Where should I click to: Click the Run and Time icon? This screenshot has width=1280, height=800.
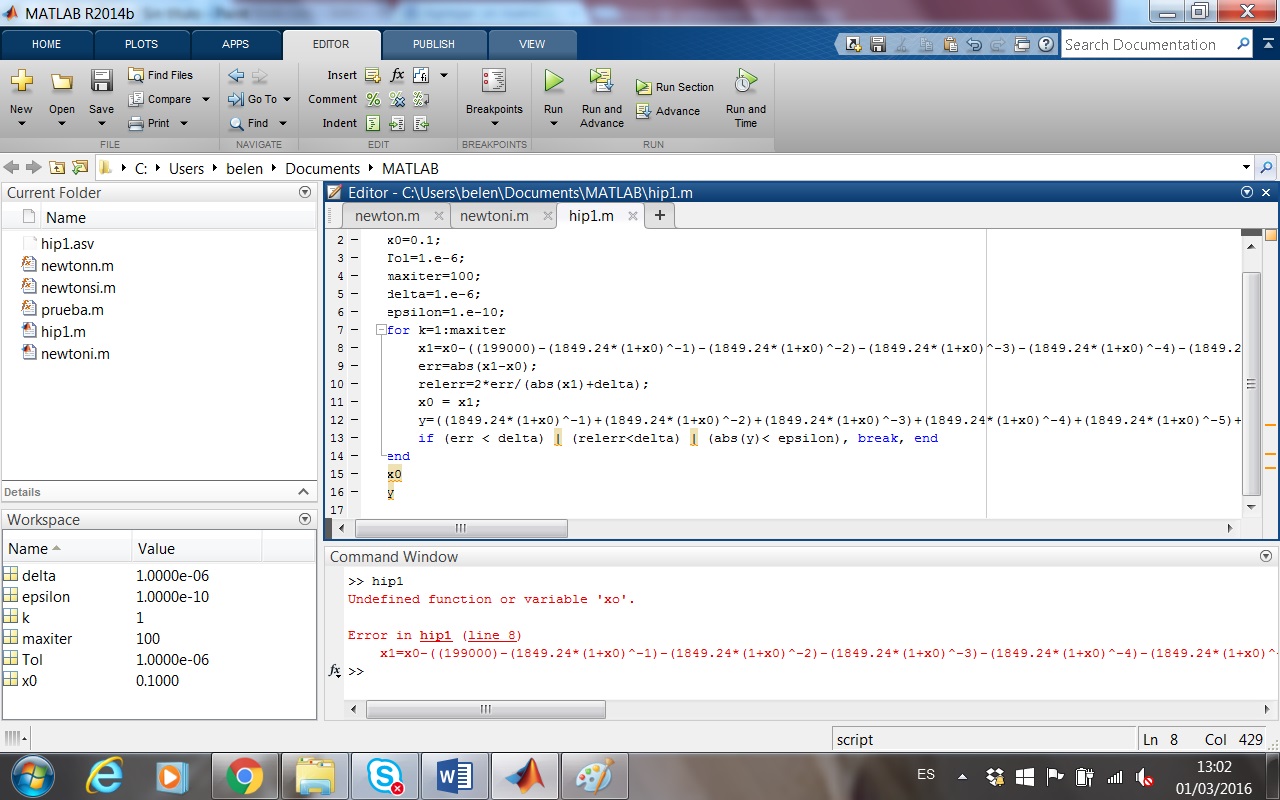(745, 81)
